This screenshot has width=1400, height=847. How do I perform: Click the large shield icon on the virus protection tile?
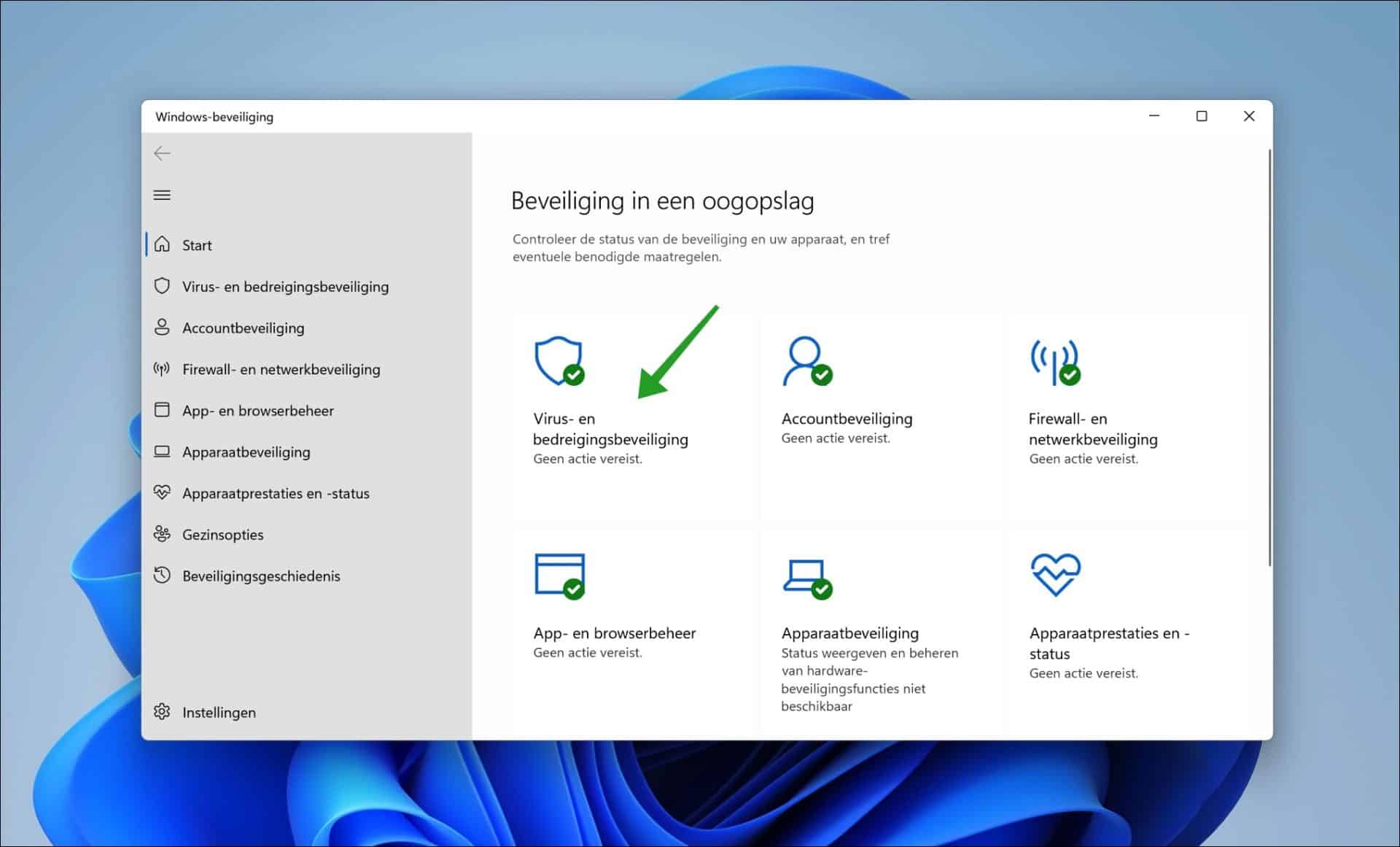(x=559, y=360)
